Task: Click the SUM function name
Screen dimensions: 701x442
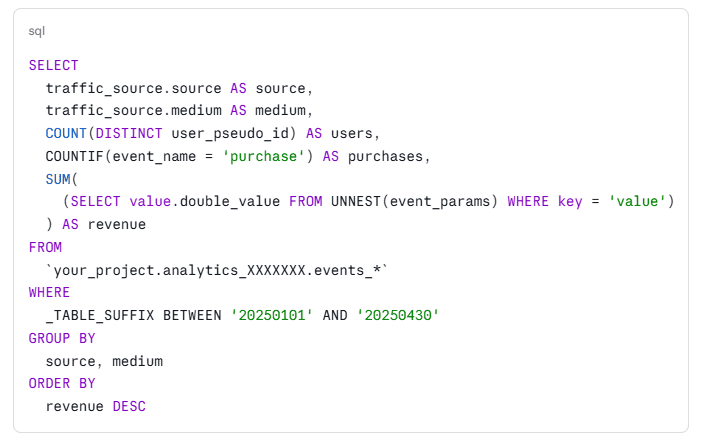Action: 58,179
